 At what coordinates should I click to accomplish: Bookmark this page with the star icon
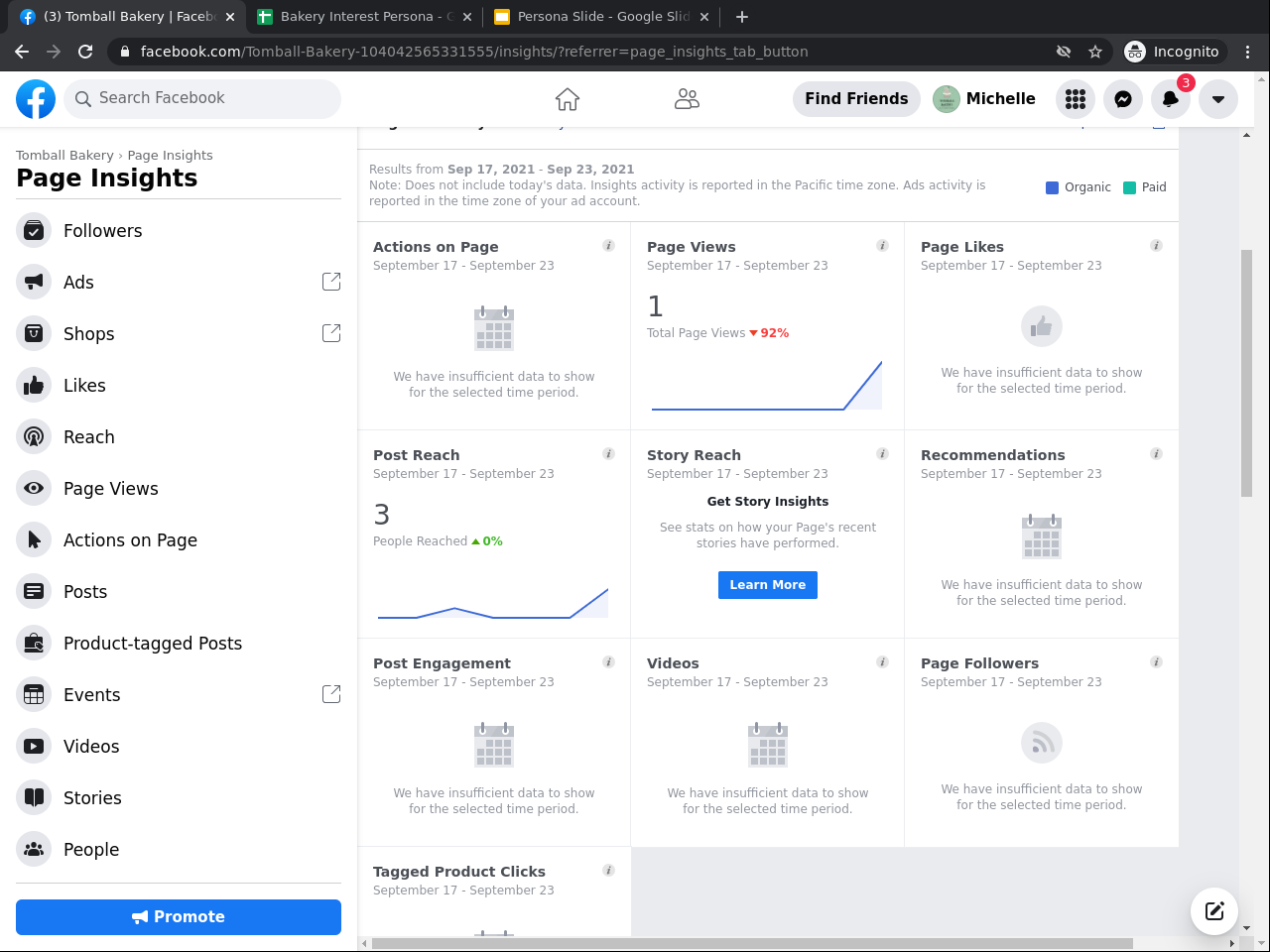(1095, 52)
